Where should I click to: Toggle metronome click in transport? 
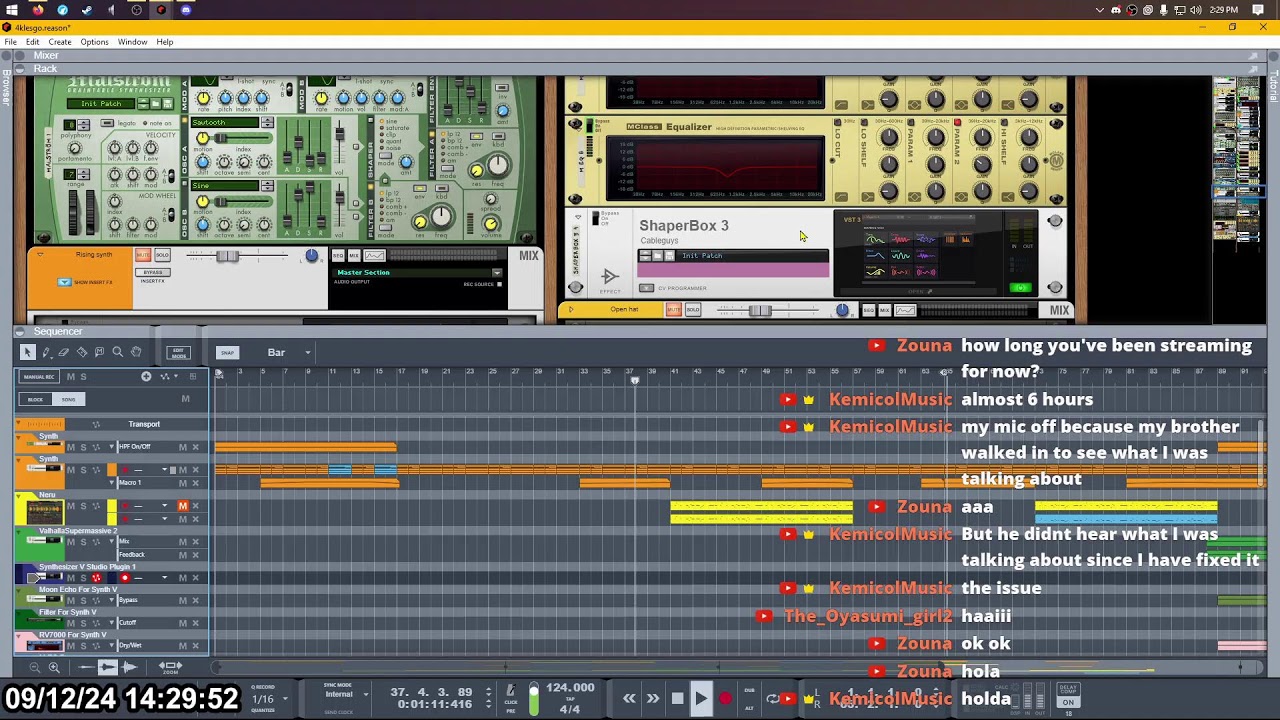(x=510, y=692)
